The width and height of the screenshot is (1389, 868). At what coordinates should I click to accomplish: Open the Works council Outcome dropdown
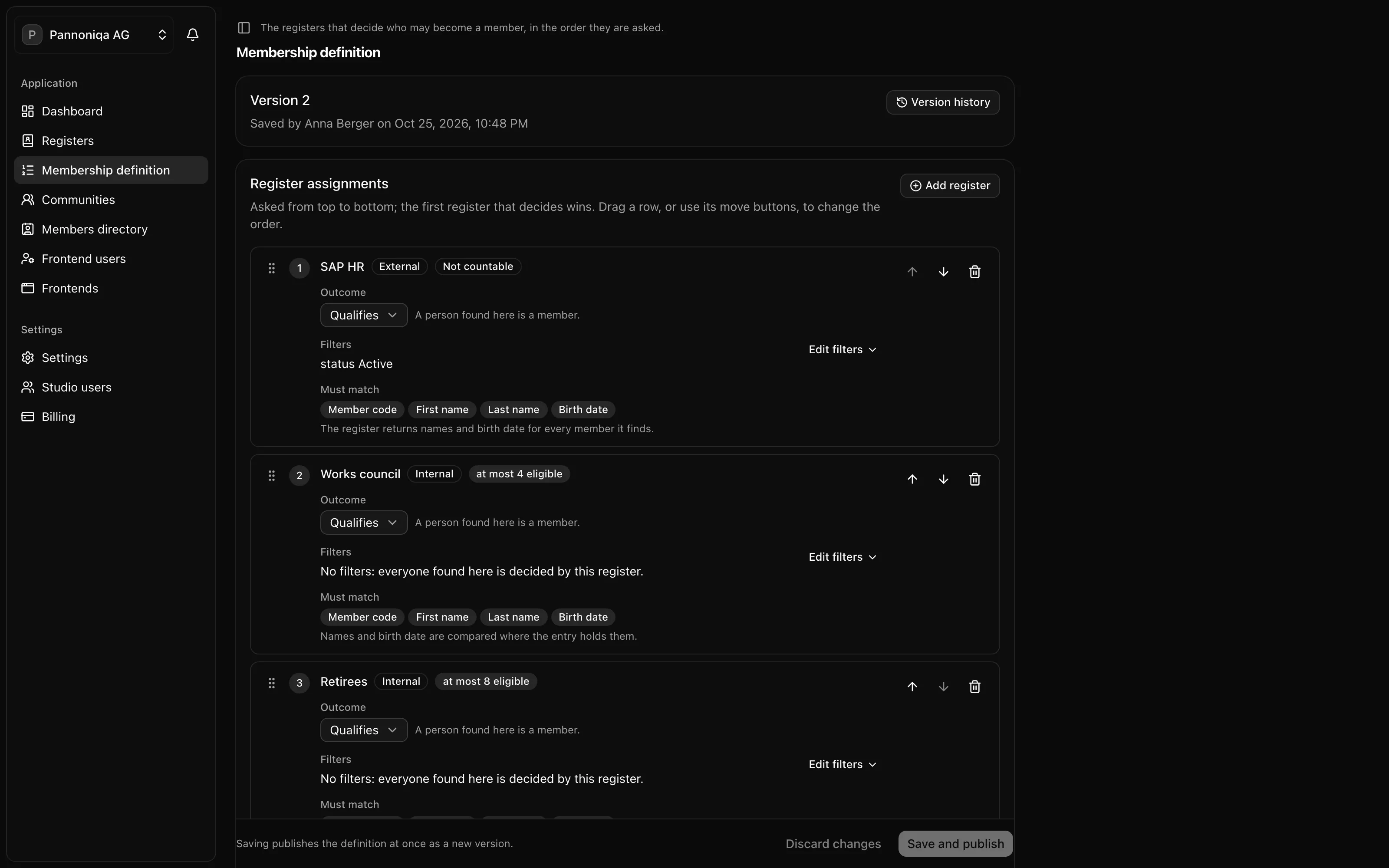pos(364,523)
